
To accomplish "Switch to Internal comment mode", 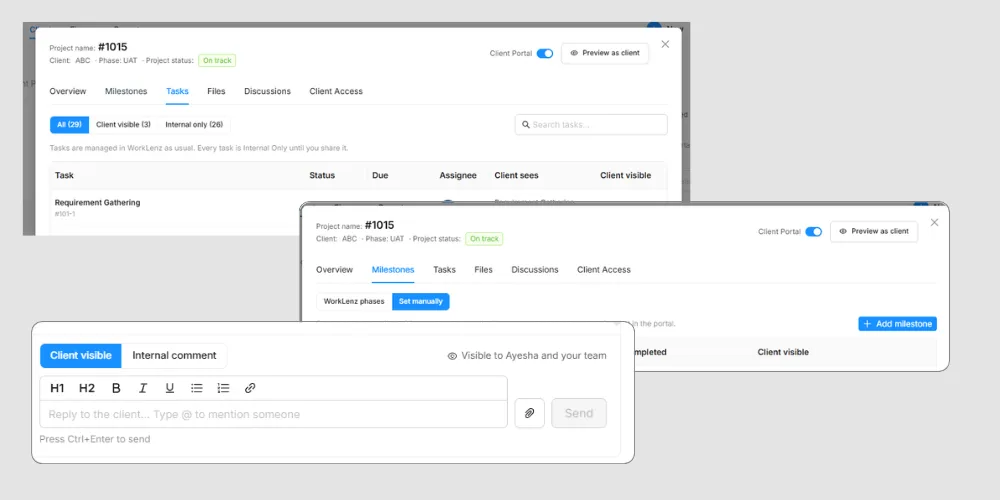I will pyautogui.click(x=174, y=355).
